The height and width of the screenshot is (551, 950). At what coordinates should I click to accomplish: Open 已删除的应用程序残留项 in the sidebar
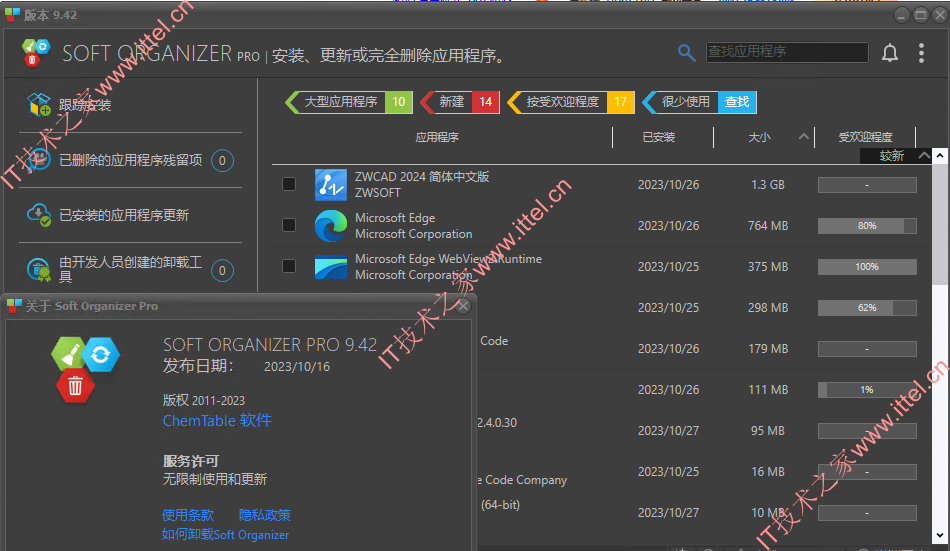coord(130,160)
